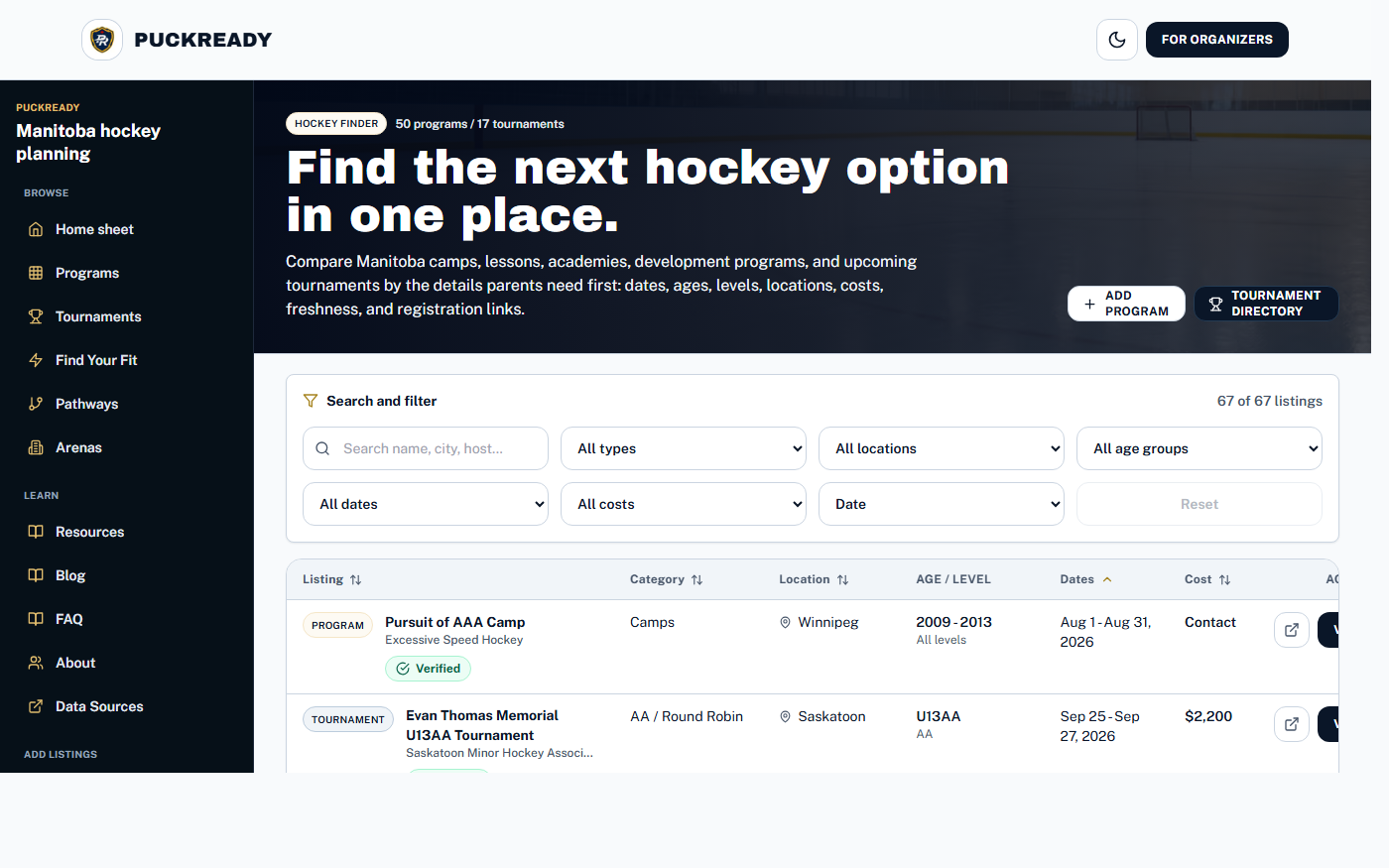The width and height of the screenshot is (1389, 868).
Task: Go to FAQ page
Action: (x=127, y=619)
